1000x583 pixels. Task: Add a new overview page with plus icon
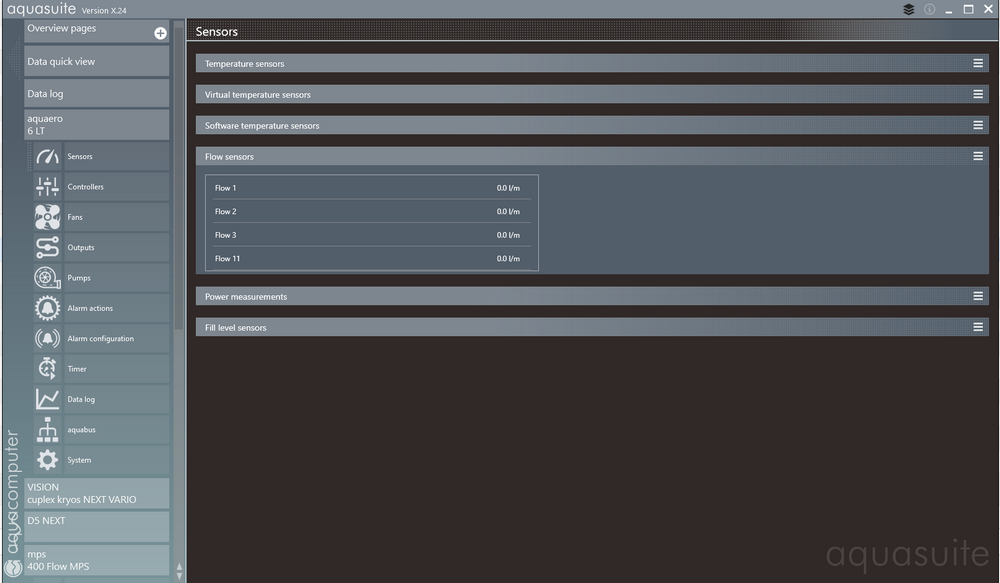(160, 33)
